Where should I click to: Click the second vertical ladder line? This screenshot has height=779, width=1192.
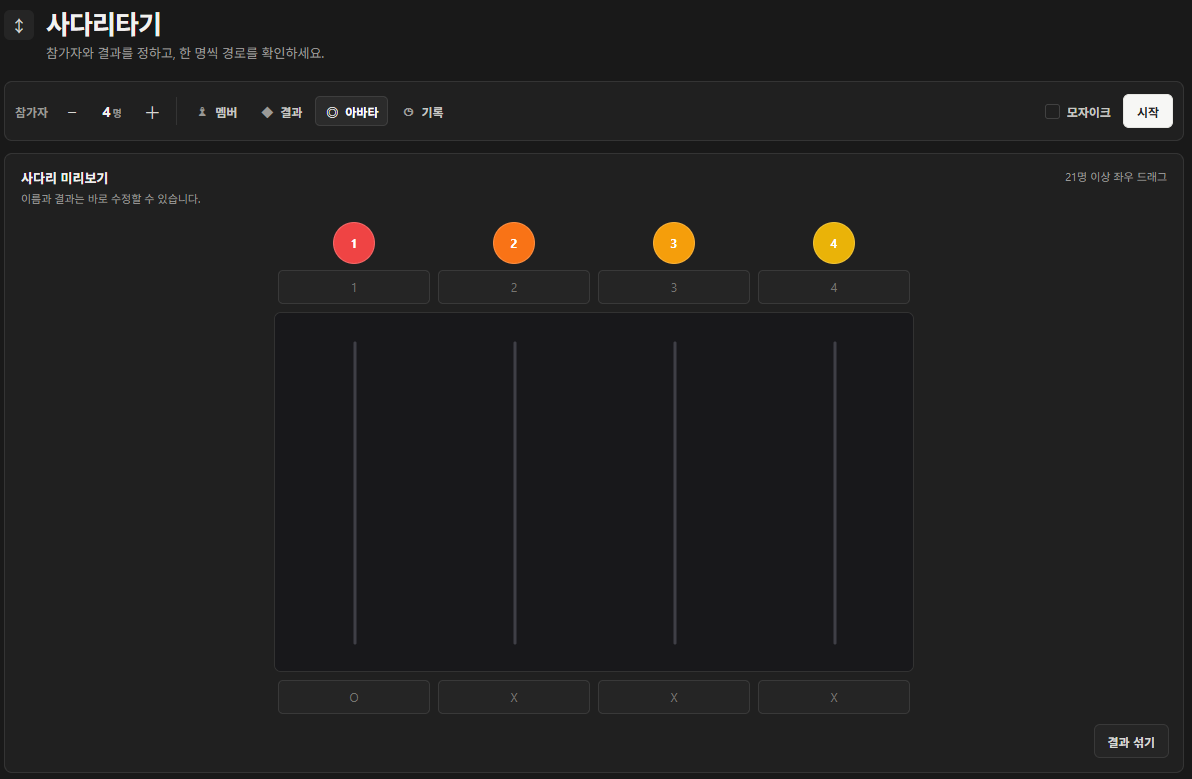point(515,492)
